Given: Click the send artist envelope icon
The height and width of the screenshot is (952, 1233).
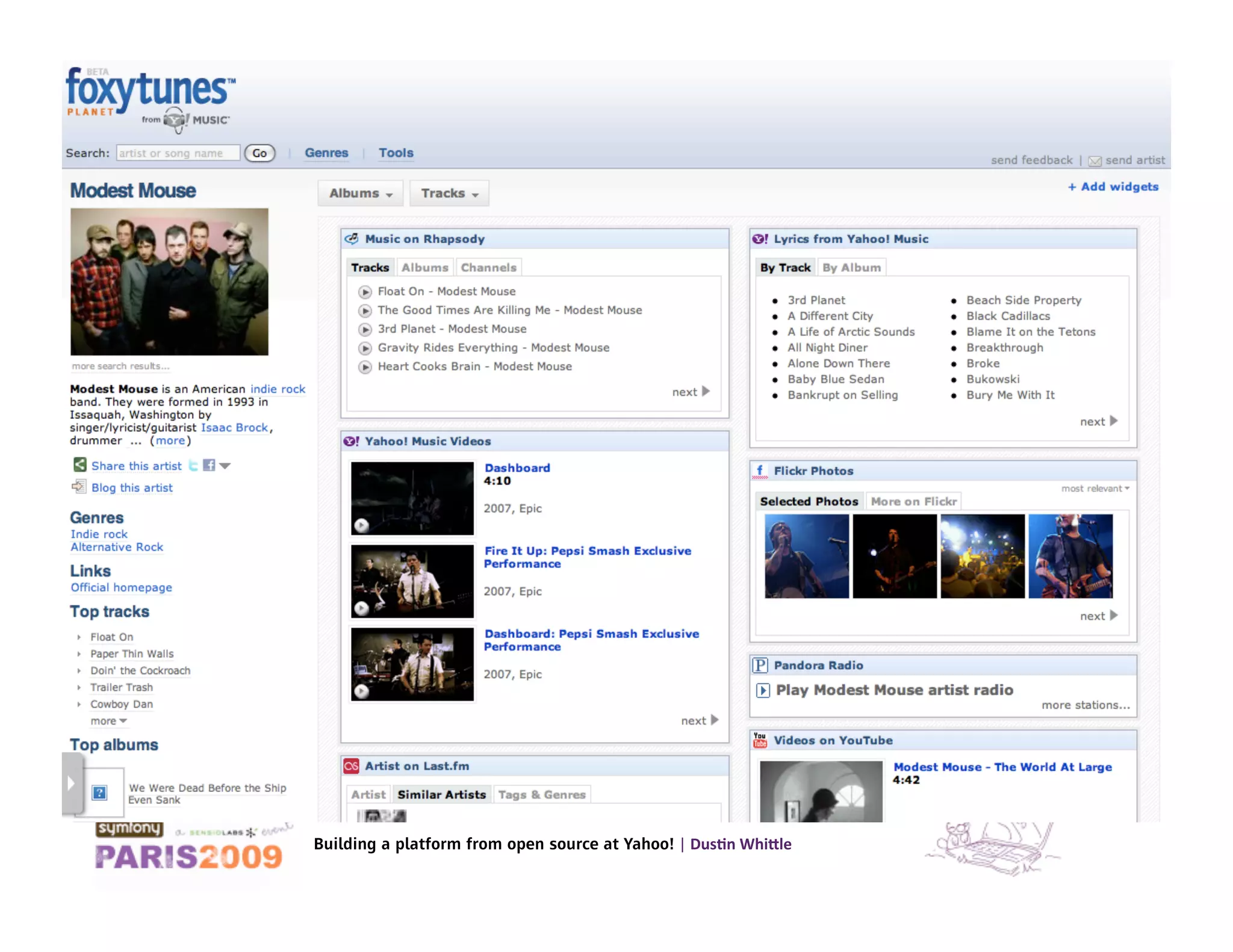Looking at the screenshot, I should tap(1095, 161).
